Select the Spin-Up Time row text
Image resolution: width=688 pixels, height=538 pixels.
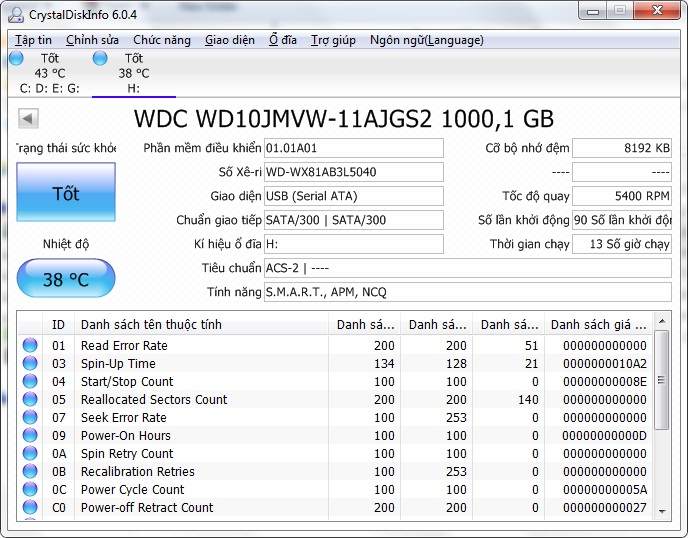pyautogui.click(x=118, y=364)
